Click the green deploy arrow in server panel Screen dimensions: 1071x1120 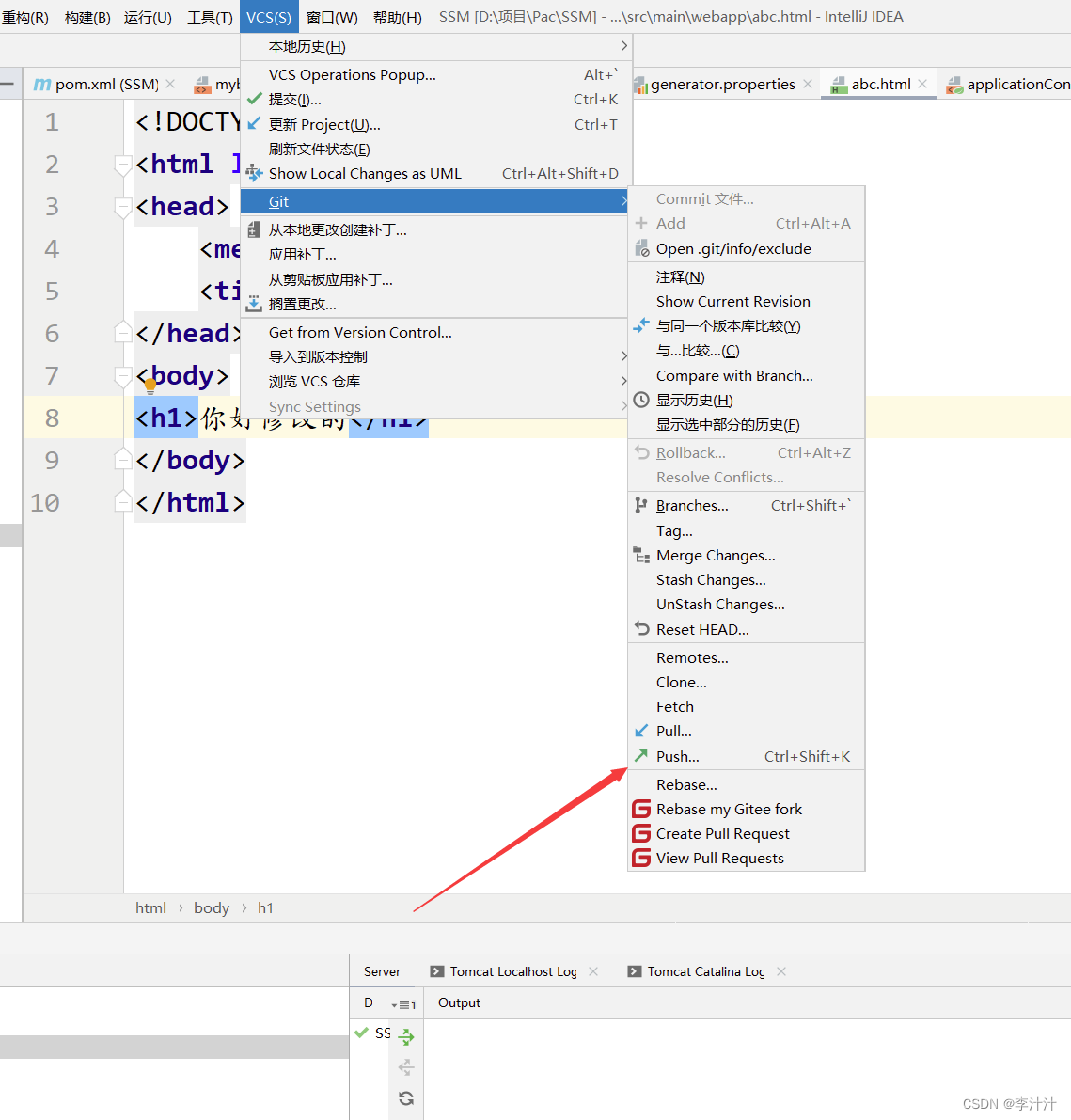[x=405, y=1035]
